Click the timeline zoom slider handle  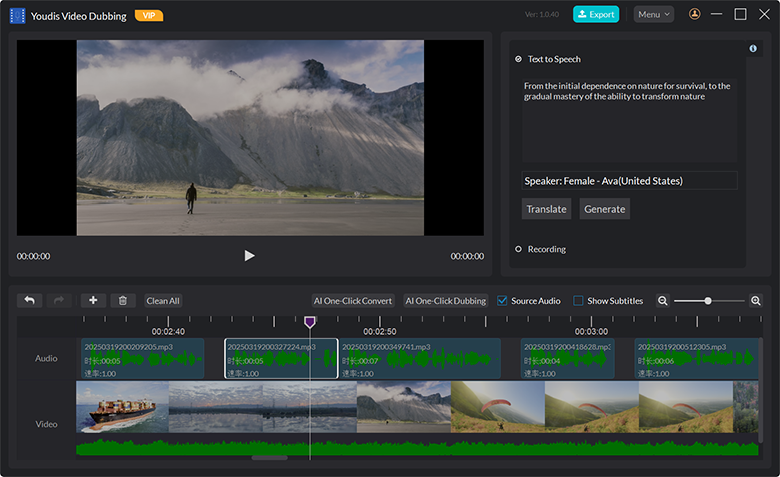(x=708, y=300)
